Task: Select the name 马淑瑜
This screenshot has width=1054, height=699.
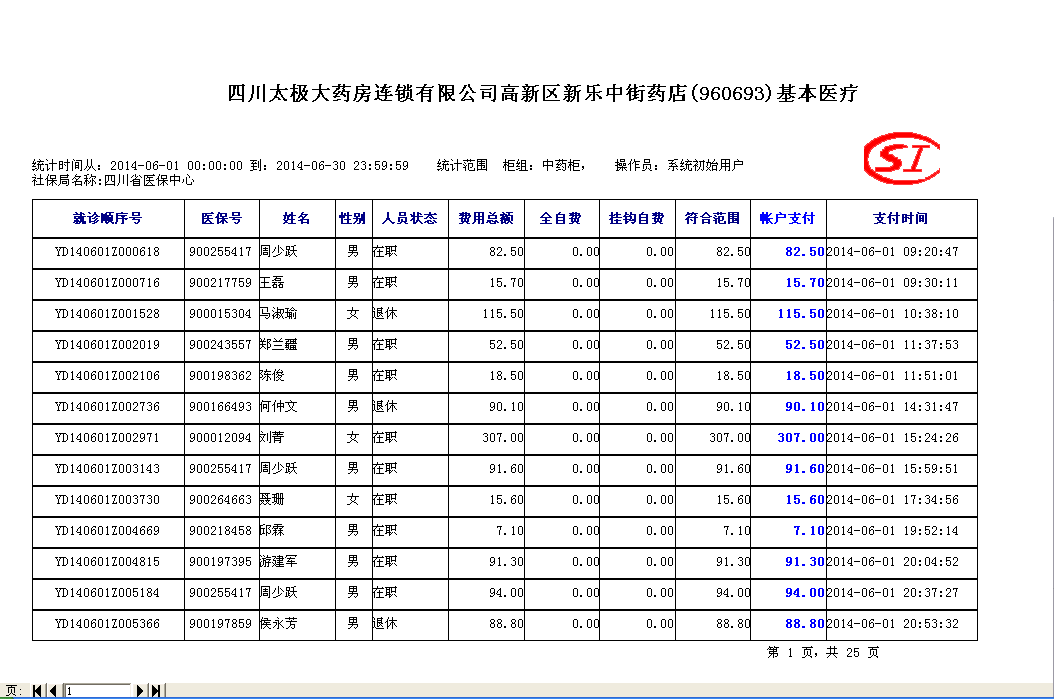Action: click(278, 314)
